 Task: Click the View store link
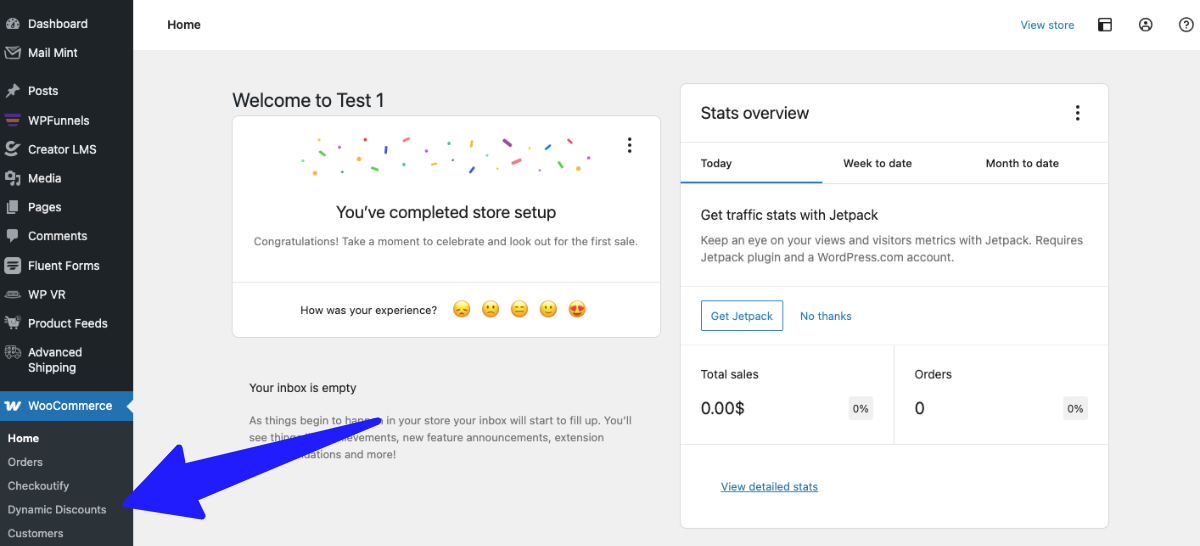point(1047,25)
